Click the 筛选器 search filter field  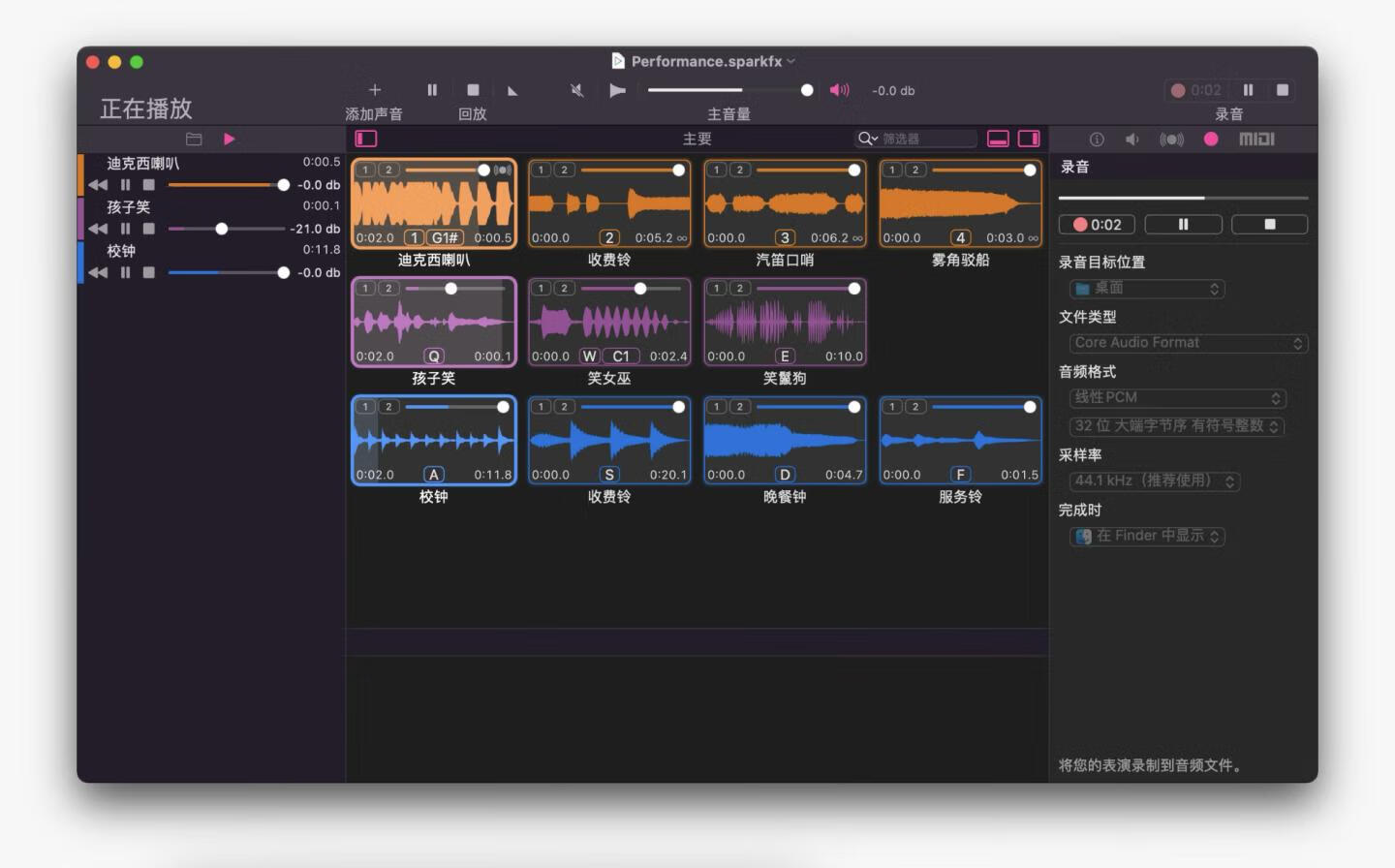pos(925,139)
